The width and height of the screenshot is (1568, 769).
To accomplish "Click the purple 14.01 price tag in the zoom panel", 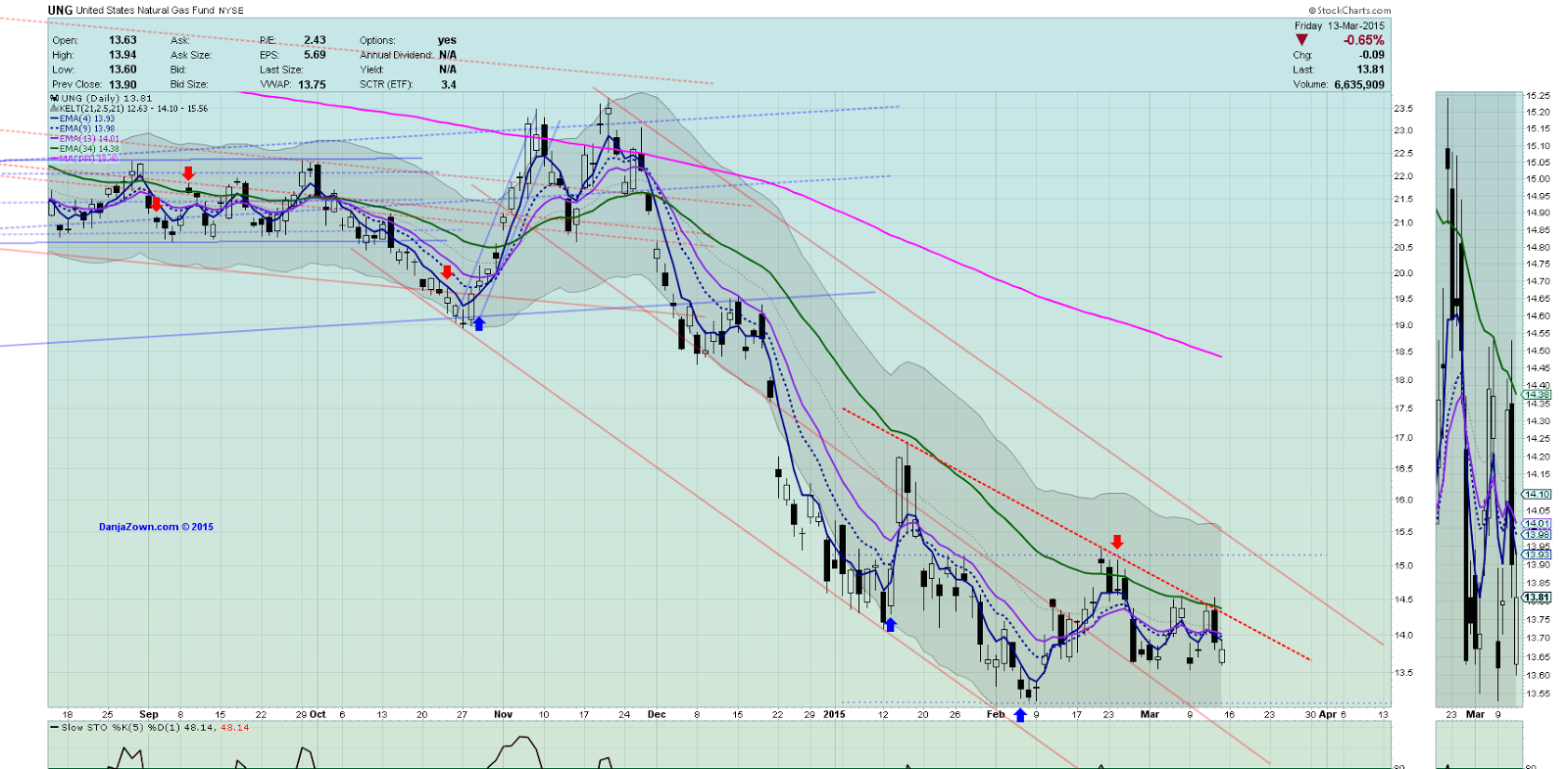I will (1538, 524).
